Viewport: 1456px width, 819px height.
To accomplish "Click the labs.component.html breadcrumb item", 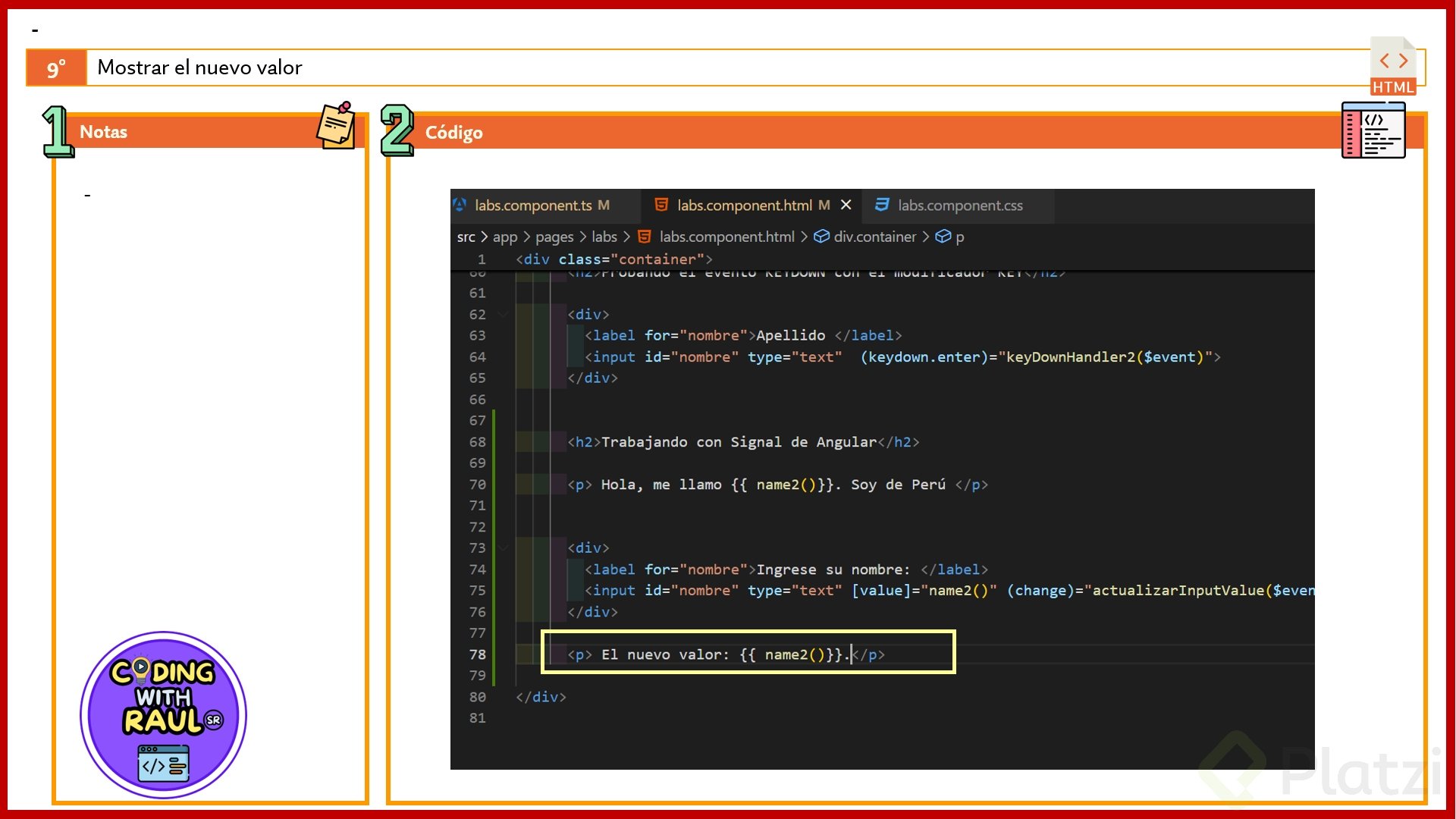I will coord(726,237).
